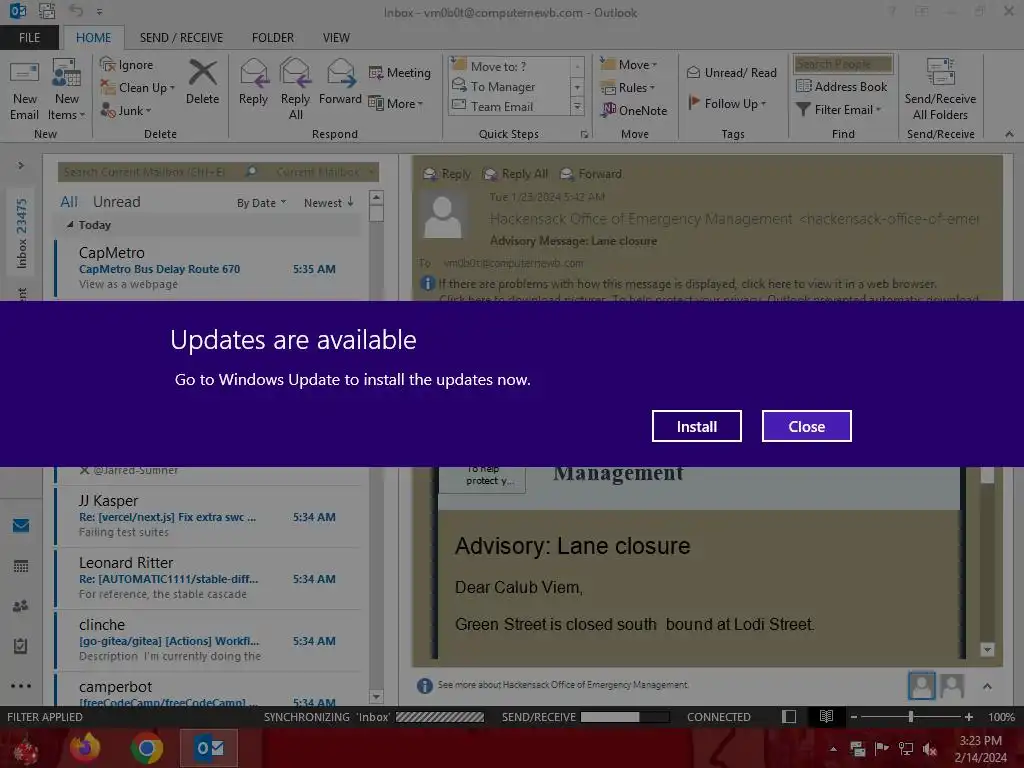Switch to Normal view in status bar
The image size is (1024, 768).
click(789, 716)
